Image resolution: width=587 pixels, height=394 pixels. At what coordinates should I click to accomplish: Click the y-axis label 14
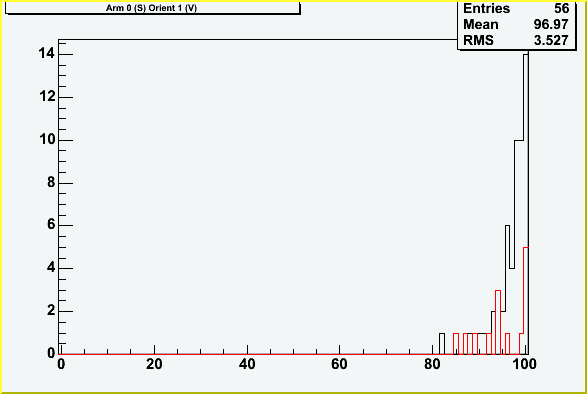point(47,54)
